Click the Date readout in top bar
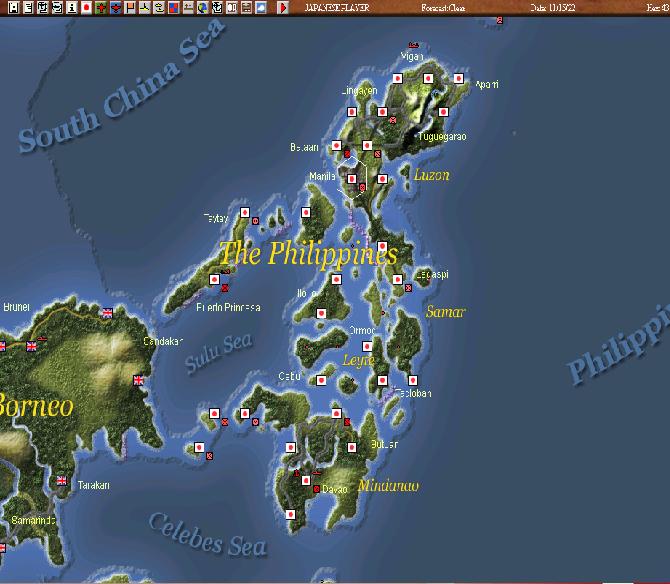 pos(553,8)
